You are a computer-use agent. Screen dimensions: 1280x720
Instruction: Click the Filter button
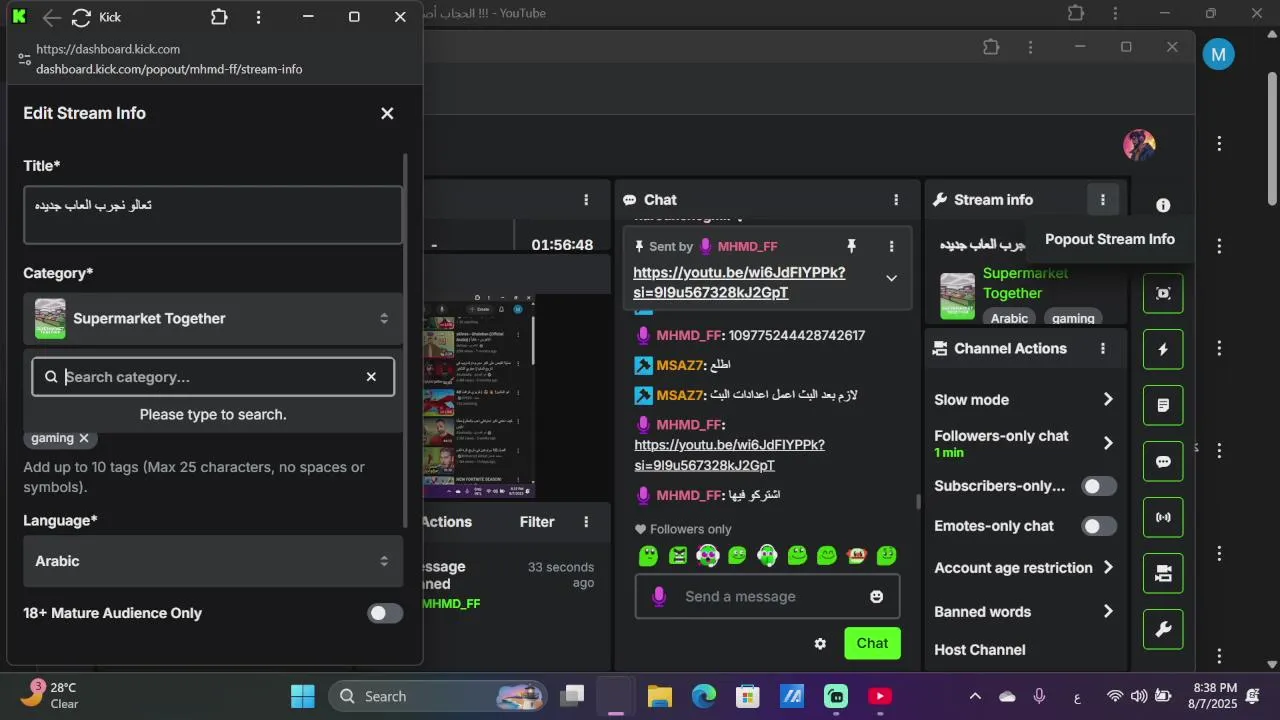tap(537, 522)
